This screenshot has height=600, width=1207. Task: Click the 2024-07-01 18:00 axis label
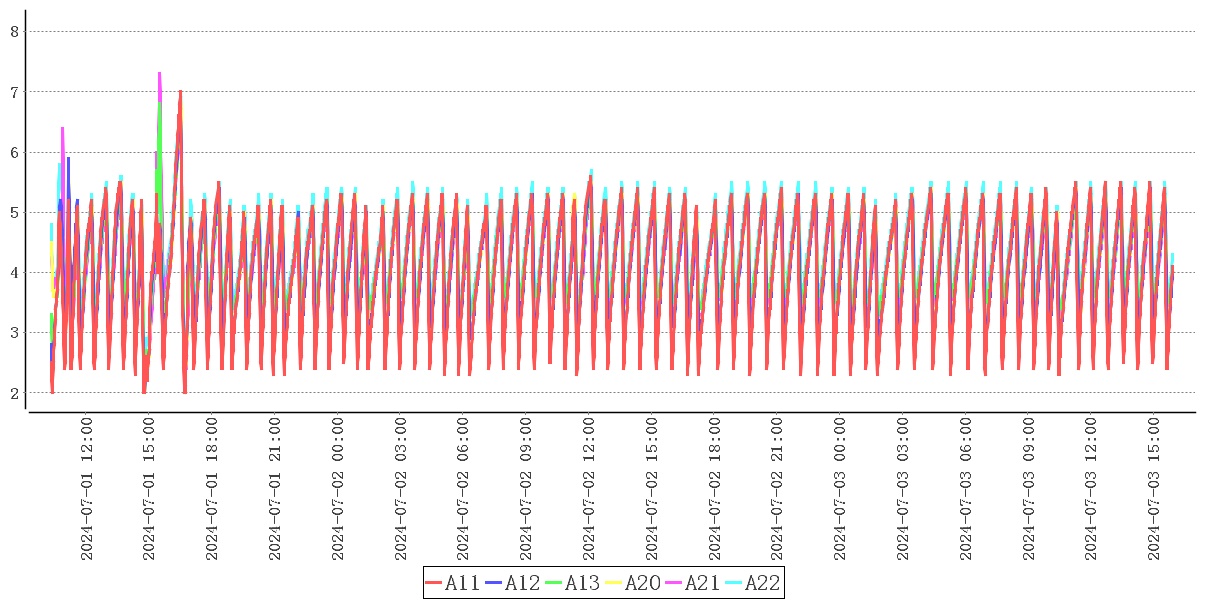212,490
